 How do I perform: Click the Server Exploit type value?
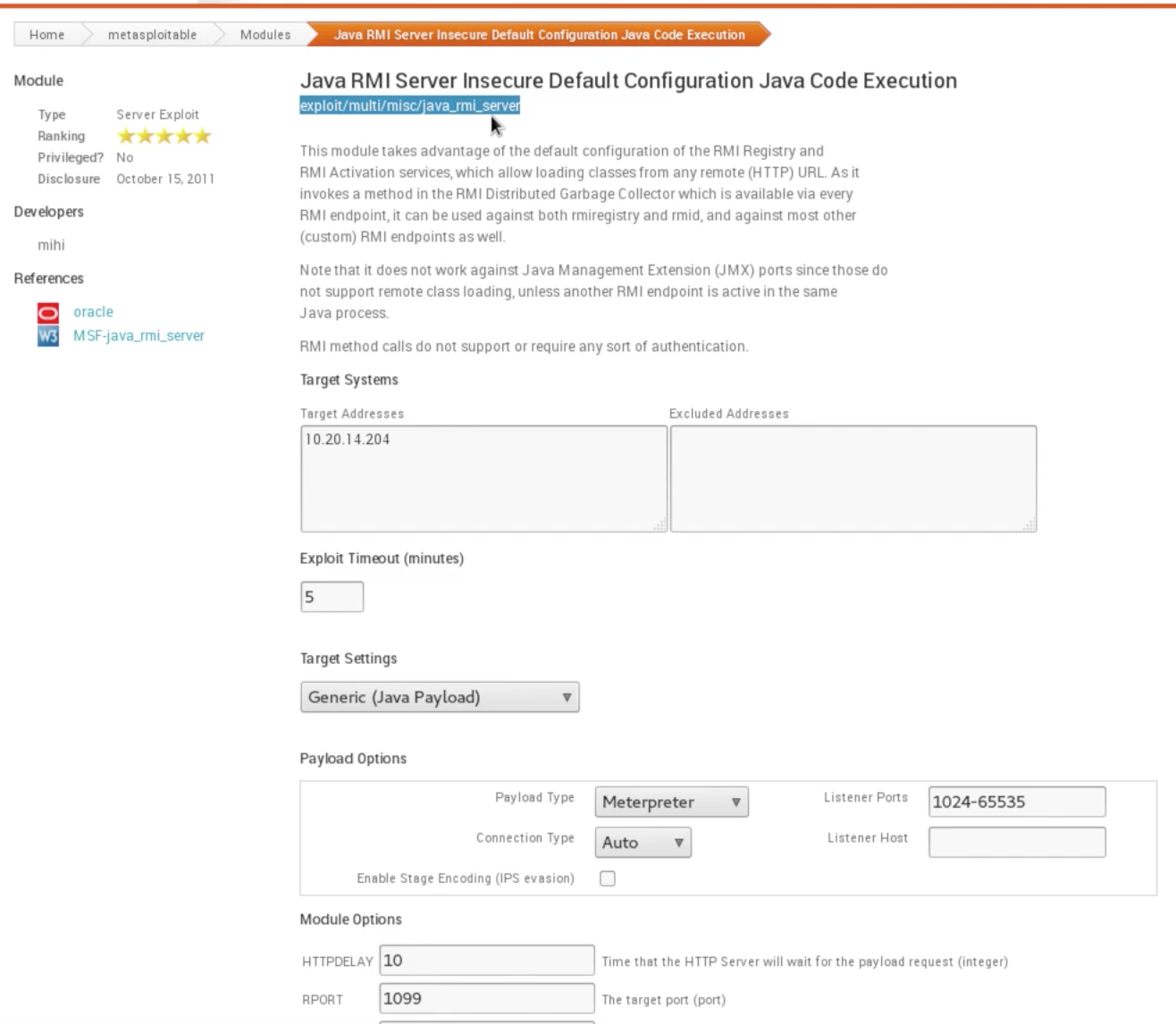pyautogui.click(x=157, y=114)
